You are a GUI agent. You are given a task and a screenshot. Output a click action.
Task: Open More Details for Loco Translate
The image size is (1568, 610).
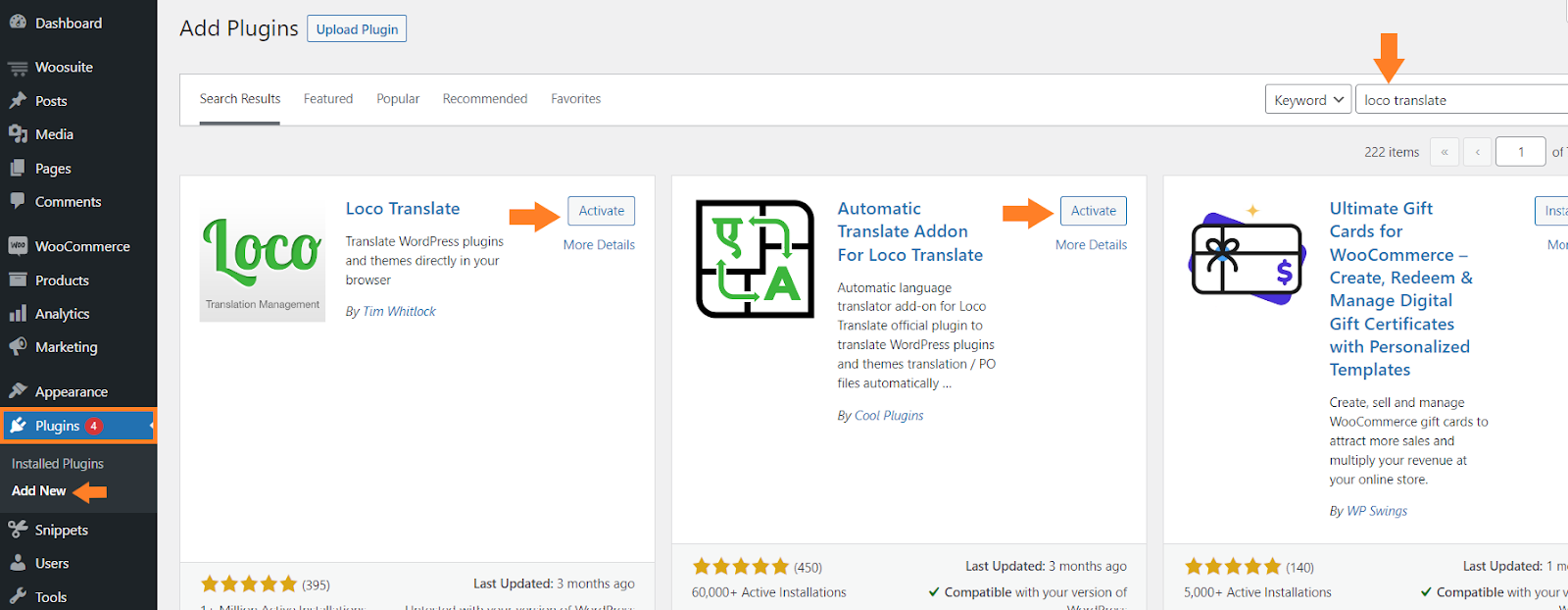click(x=599, y=245)
